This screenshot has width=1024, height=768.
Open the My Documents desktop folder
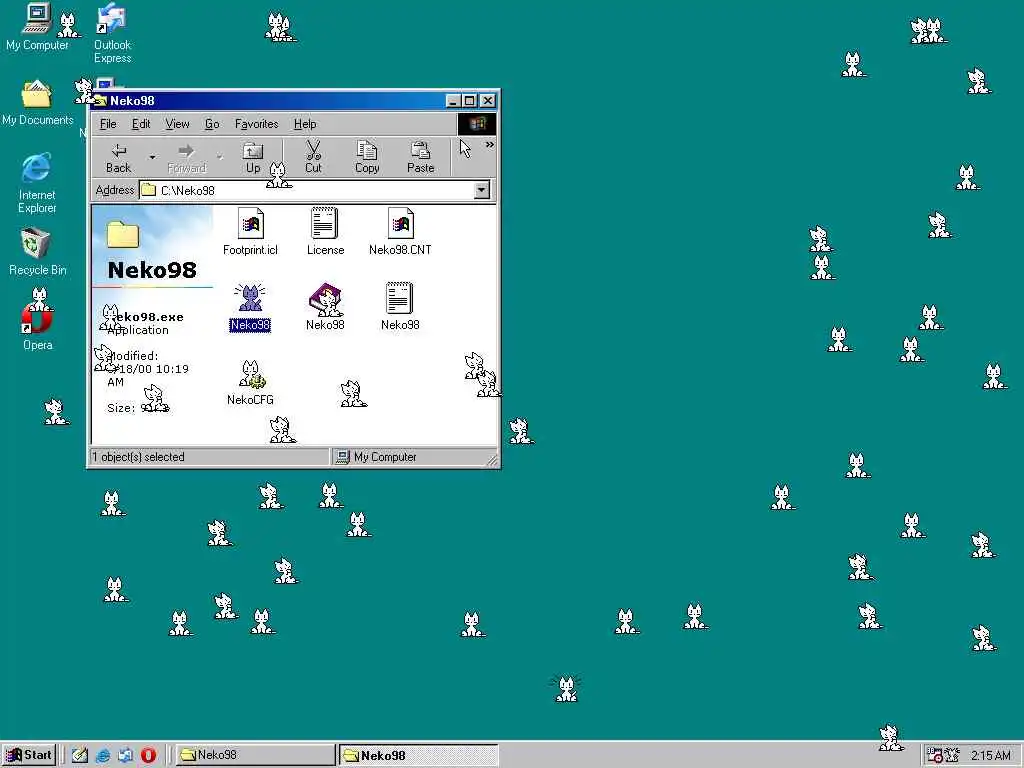tap(37, 103)
